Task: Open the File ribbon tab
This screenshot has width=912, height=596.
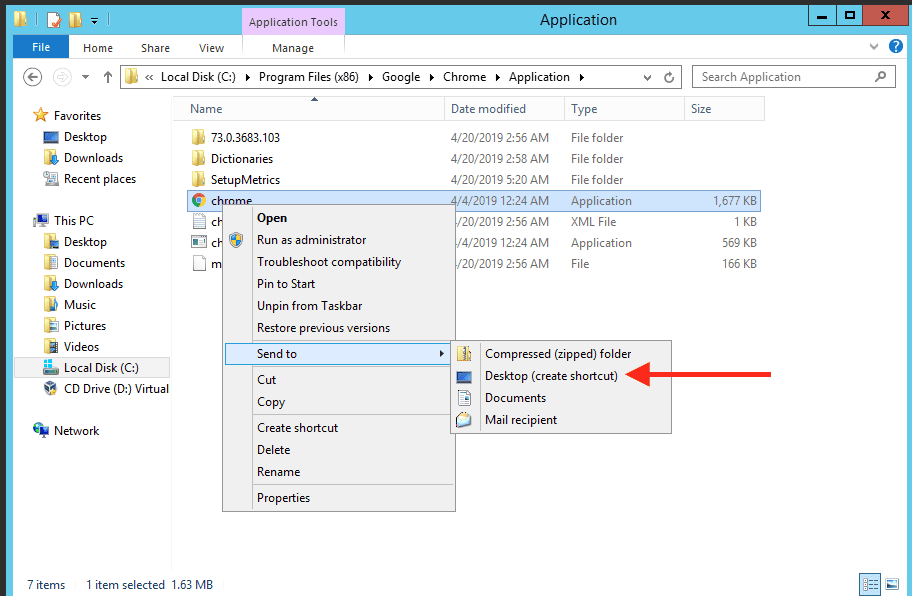Action: click(41, 47)
